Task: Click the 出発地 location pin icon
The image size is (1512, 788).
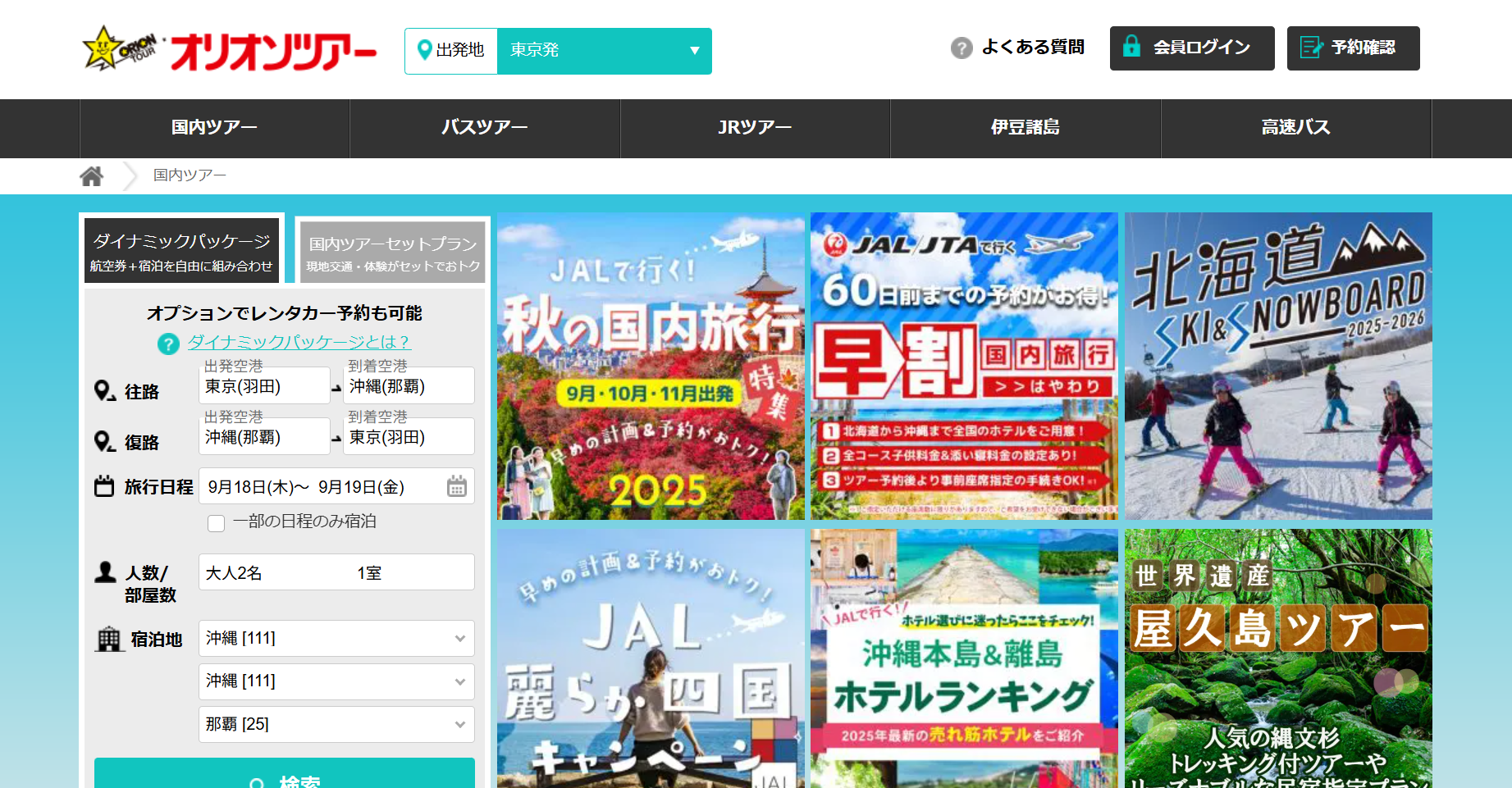Action: click(x=425, y=50)
